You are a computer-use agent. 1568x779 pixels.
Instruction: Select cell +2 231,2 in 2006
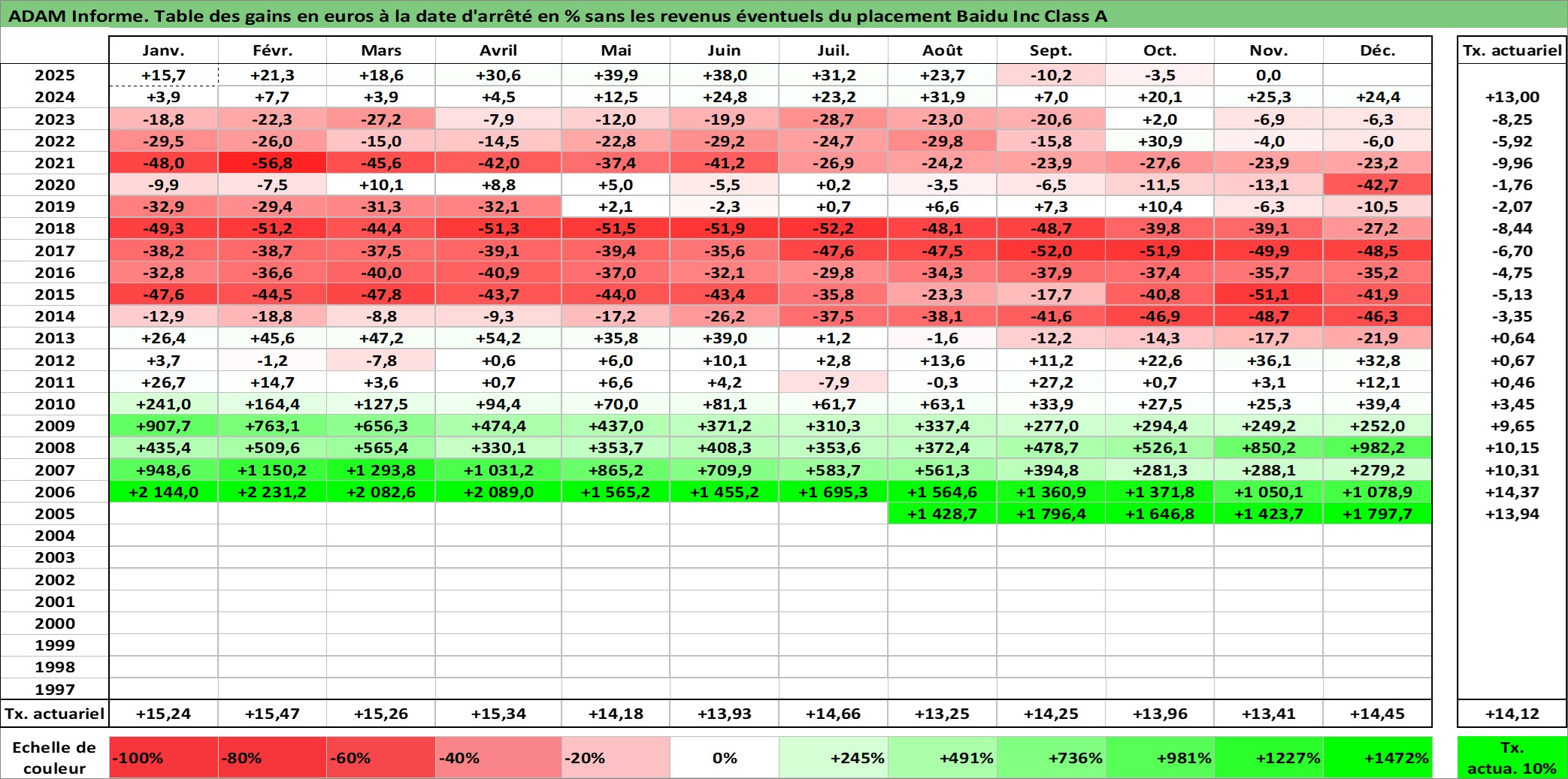pyautogui.click(x=272, y=492)
